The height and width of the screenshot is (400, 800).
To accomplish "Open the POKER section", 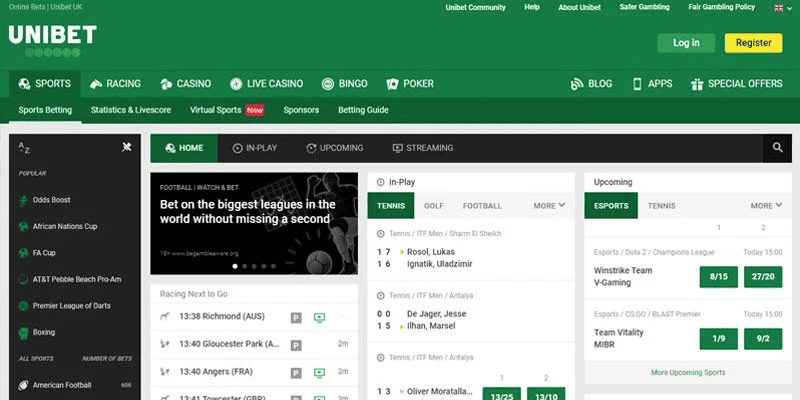I will point(410,84).
